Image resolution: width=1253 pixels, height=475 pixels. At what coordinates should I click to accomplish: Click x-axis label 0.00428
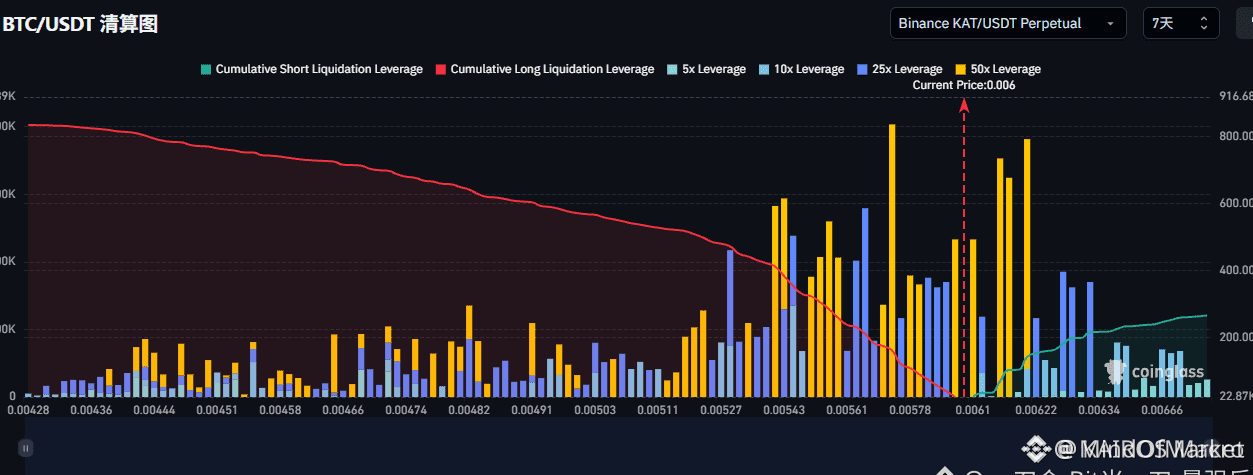(x=27, y=410)
